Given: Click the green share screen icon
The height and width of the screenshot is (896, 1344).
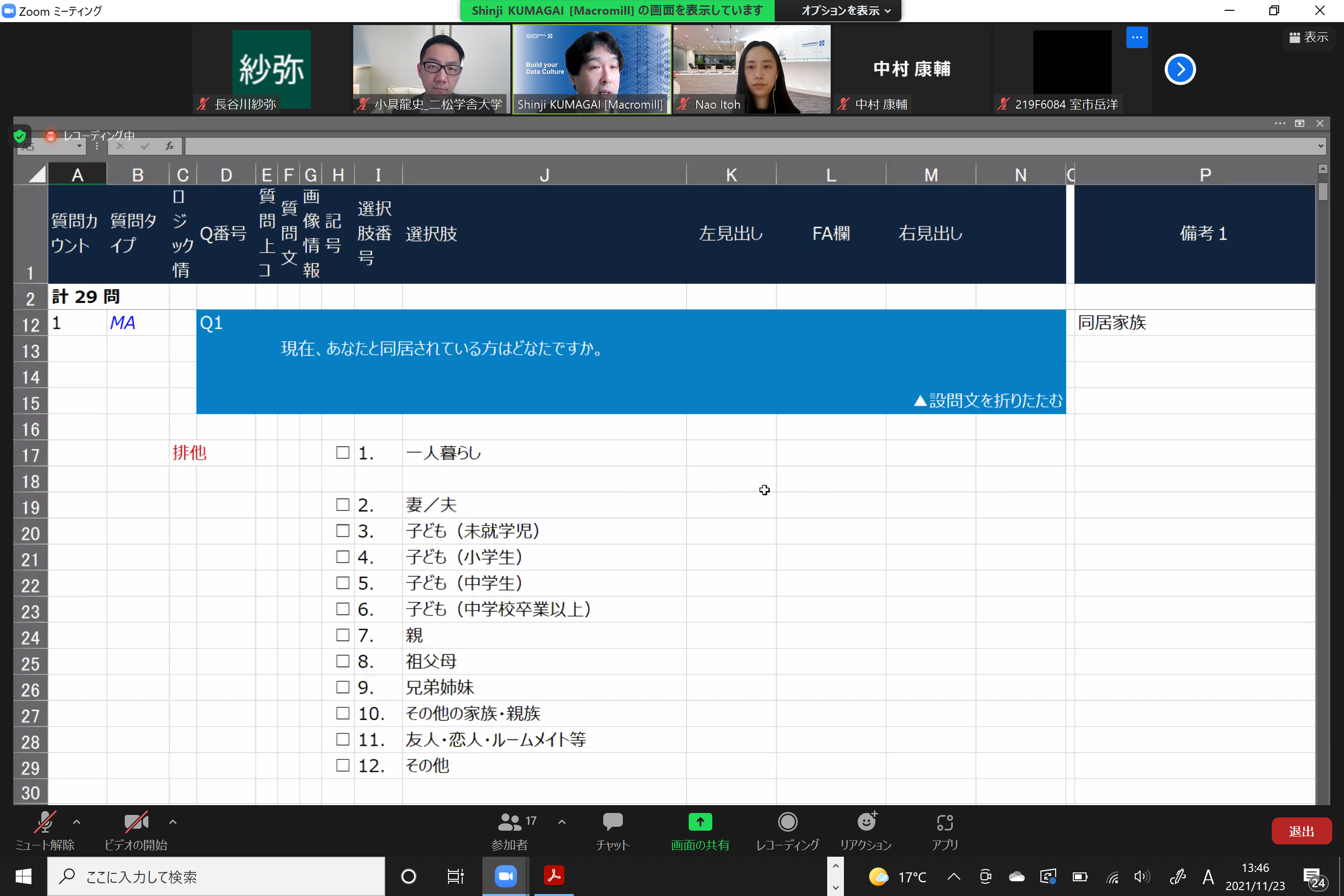Looking at the screenshot, I should click(x=700, y=822).
